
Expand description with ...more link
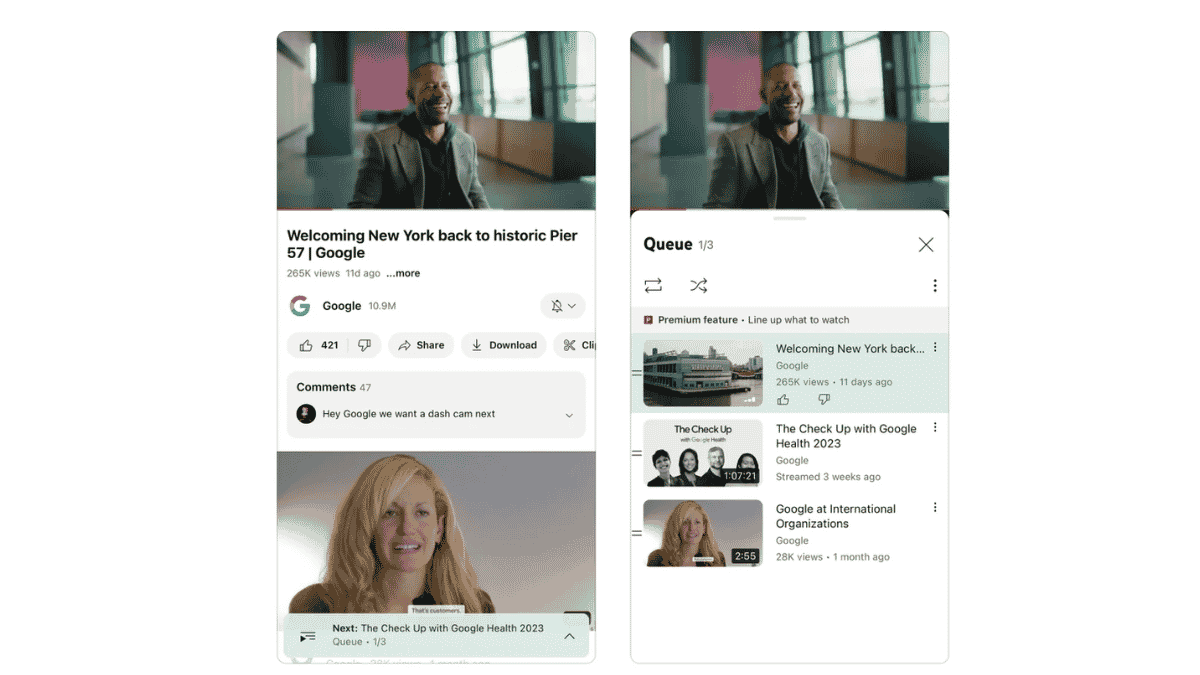[x=403, y=273]
